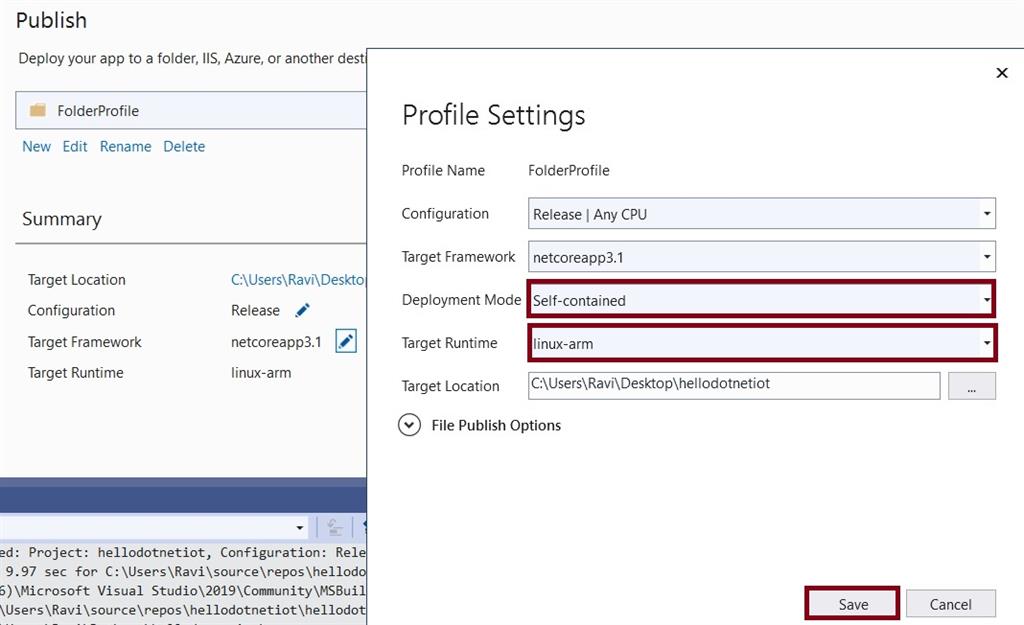Open the Deployment Mode dropdown

coord(987,300)
